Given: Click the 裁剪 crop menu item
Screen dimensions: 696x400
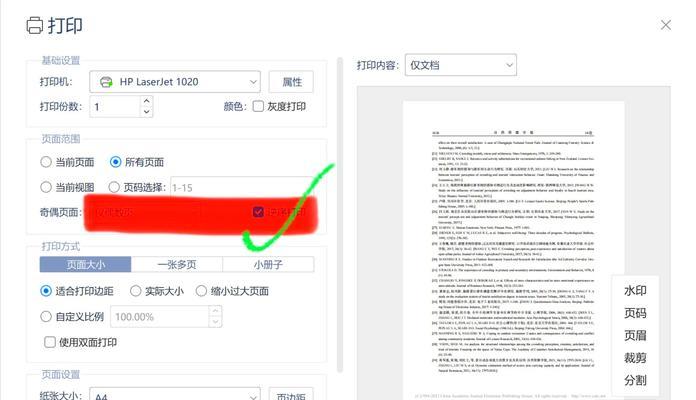Looking at the screenshot, I should pos(635,357).
